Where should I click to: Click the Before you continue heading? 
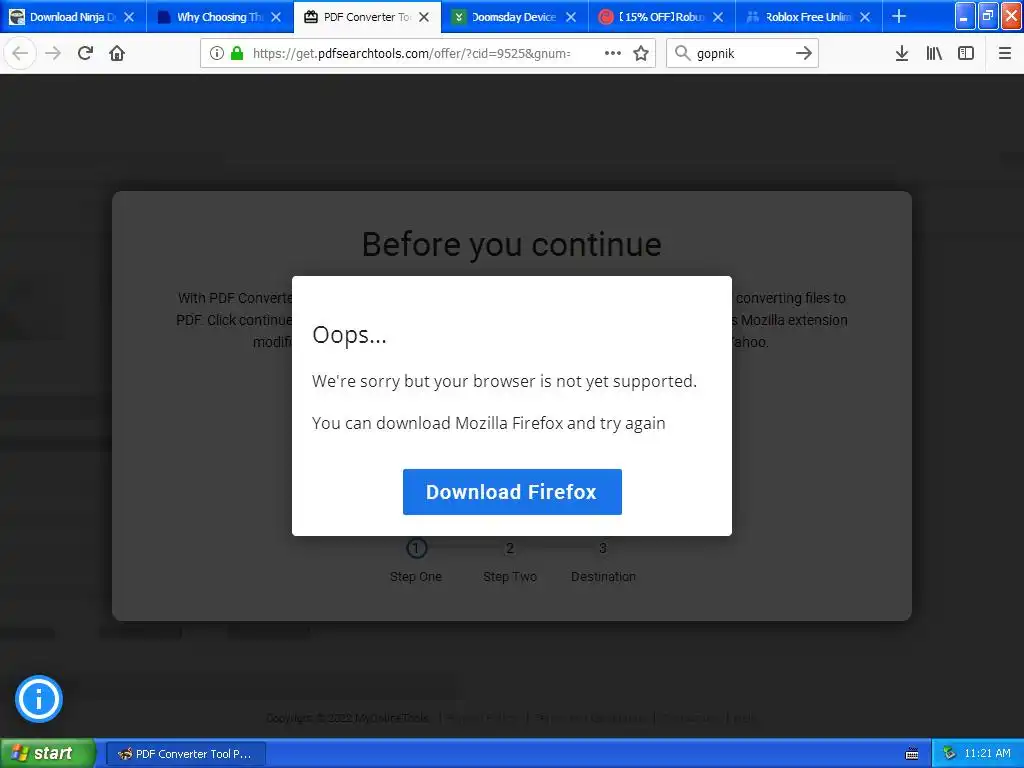pos(511,244)
